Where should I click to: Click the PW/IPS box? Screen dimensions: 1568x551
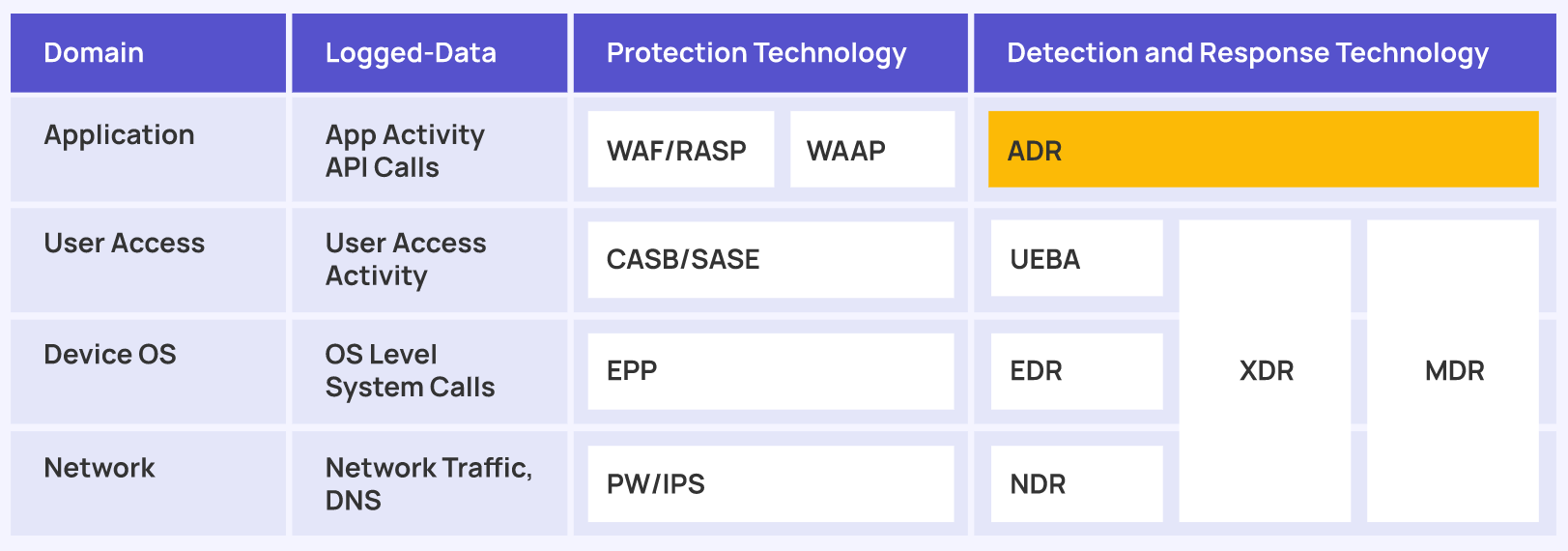pos(771,483)
